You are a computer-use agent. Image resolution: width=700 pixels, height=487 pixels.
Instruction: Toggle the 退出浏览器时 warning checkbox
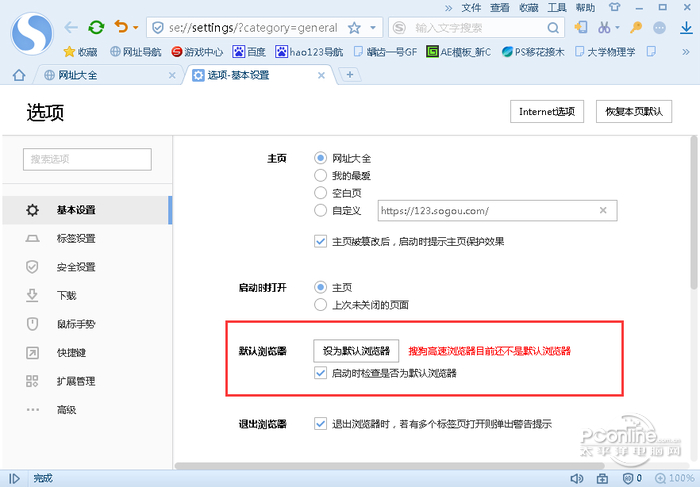coord(320,423)
